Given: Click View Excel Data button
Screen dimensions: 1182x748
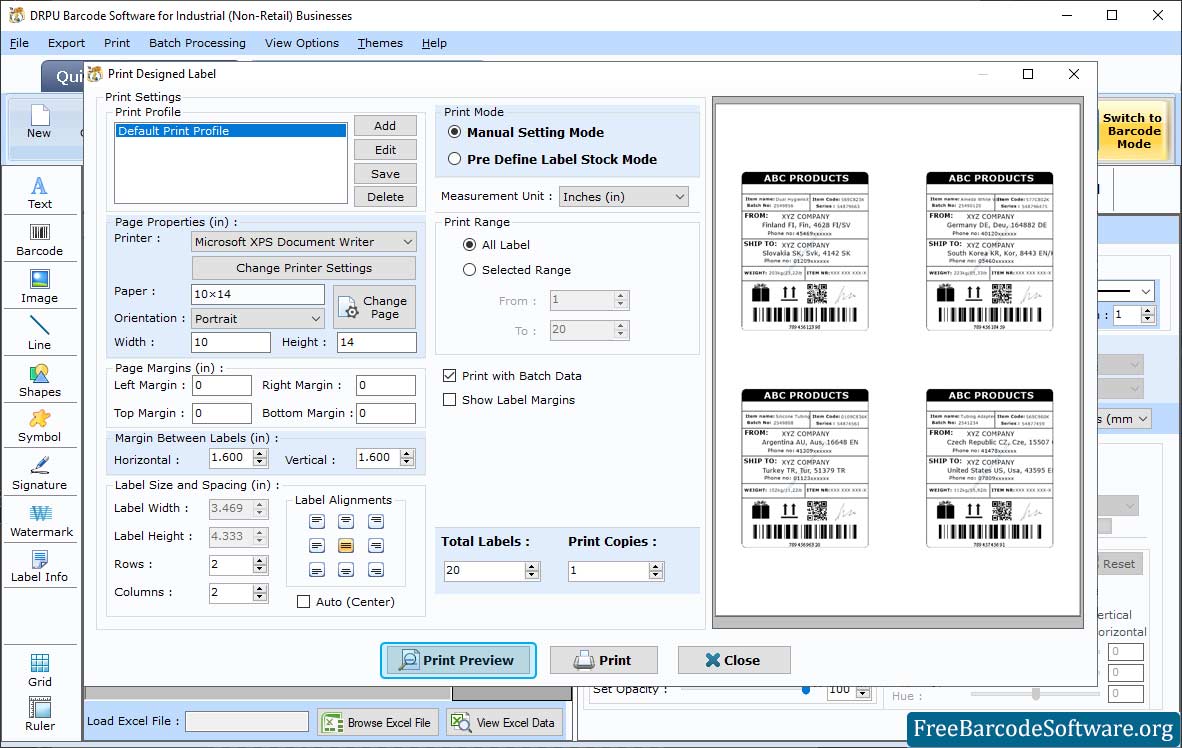Looking at the screenshot, I should point(504,722).
